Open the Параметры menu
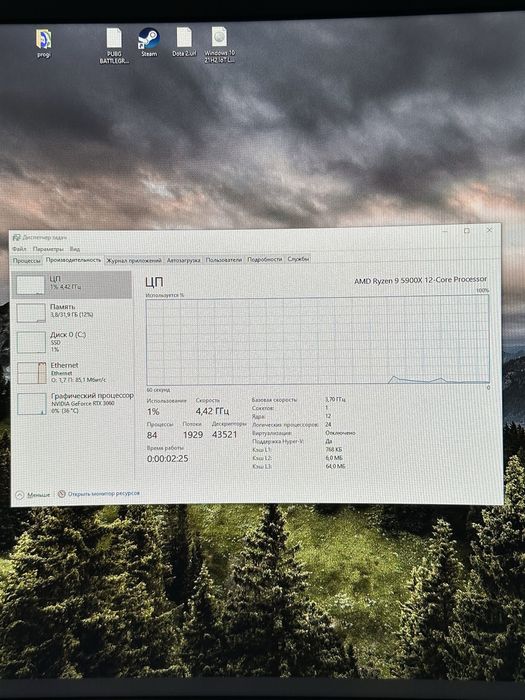The image size is (525, 700). [x=48, y=249]
